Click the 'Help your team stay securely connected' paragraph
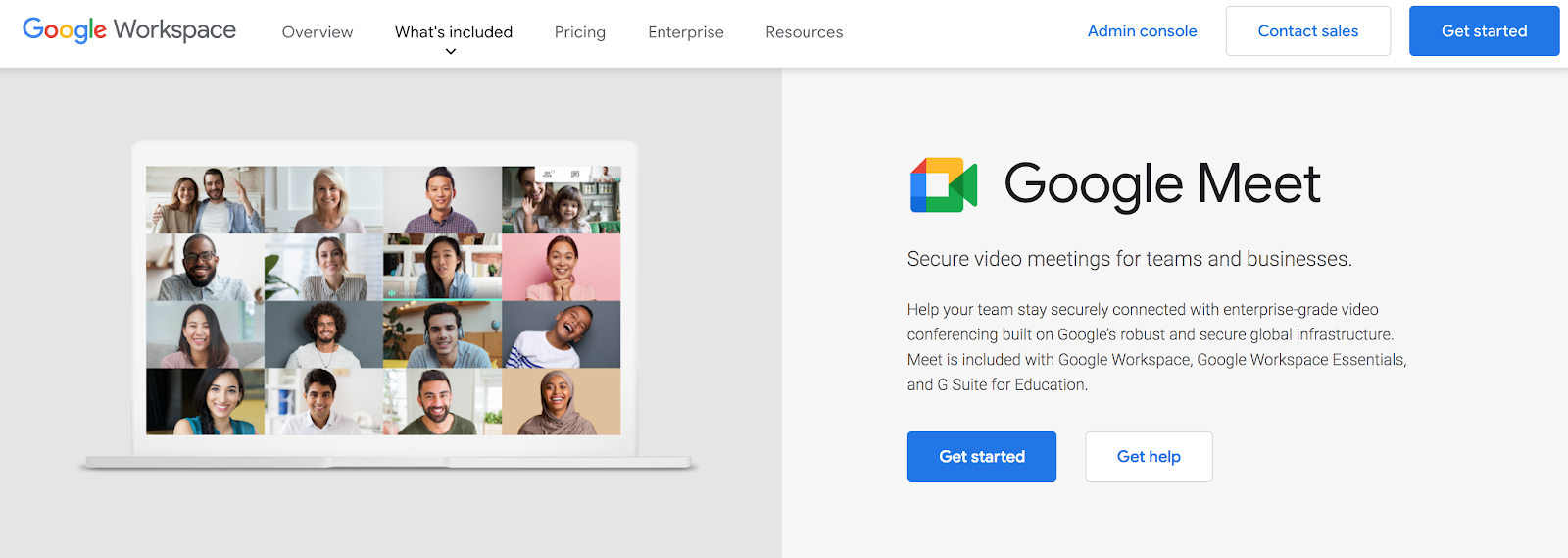 coord(1156,347)
